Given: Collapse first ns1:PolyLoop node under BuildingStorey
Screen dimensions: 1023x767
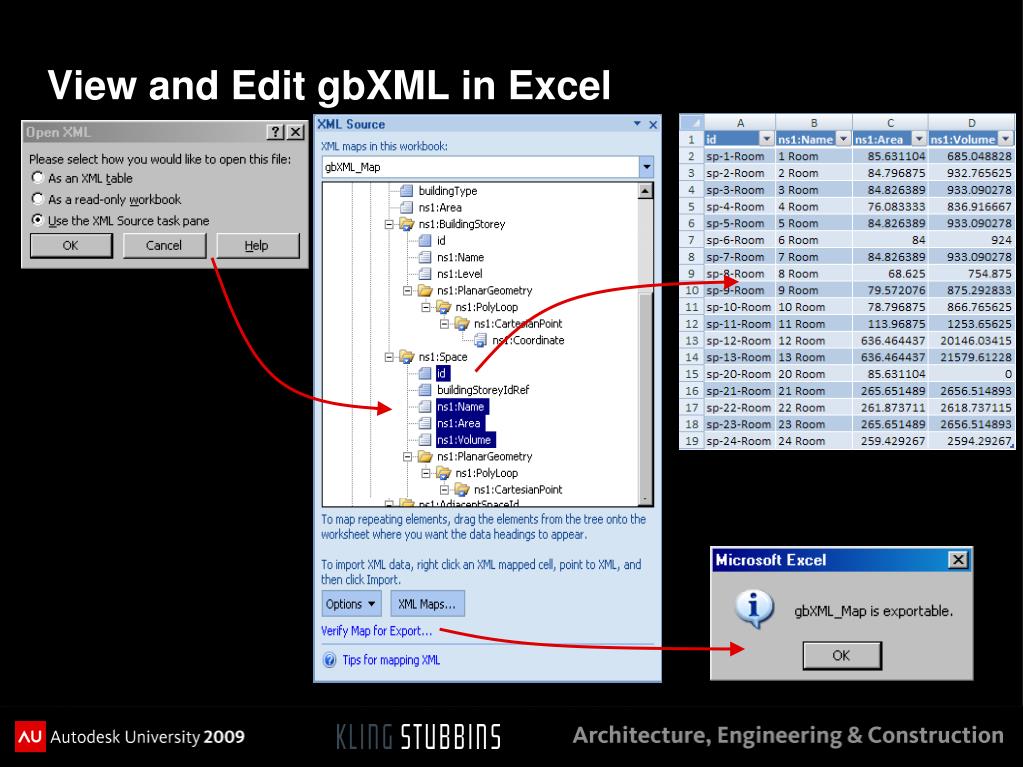Looking at the screenshot, I should 426,307.
